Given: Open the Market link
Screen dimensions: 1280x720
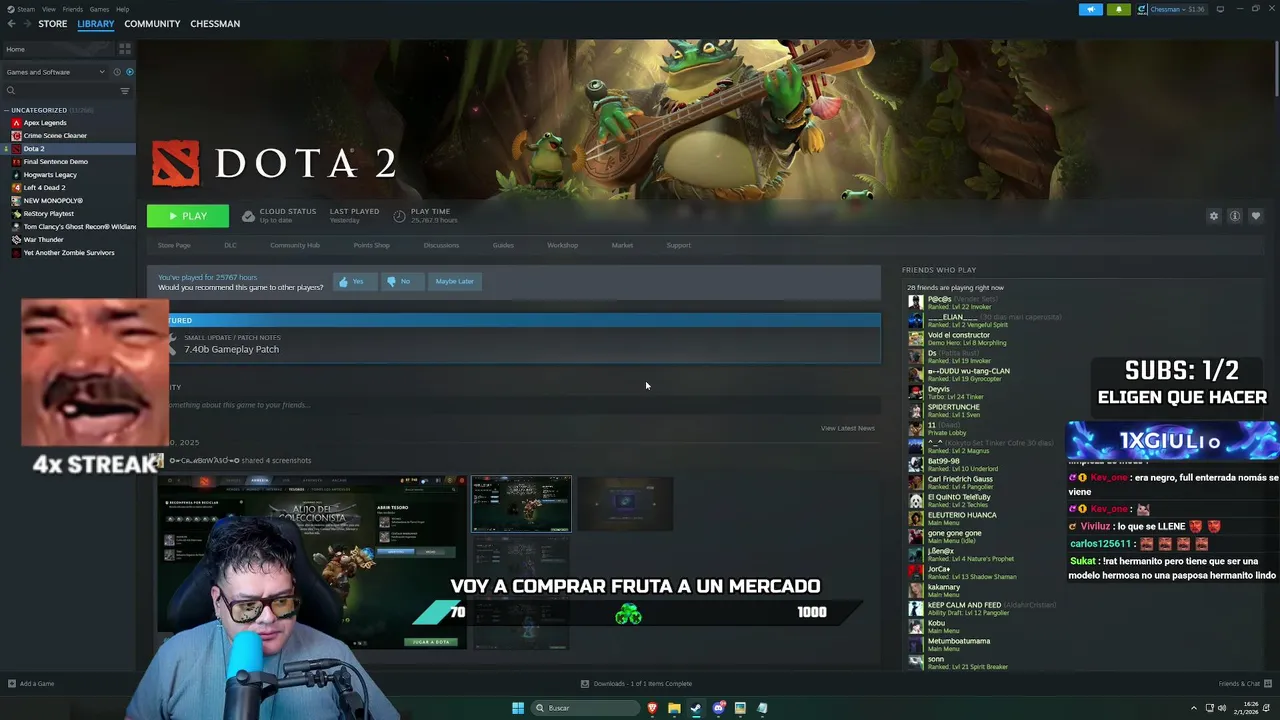Looking at the screenshot, I should 622,245.
